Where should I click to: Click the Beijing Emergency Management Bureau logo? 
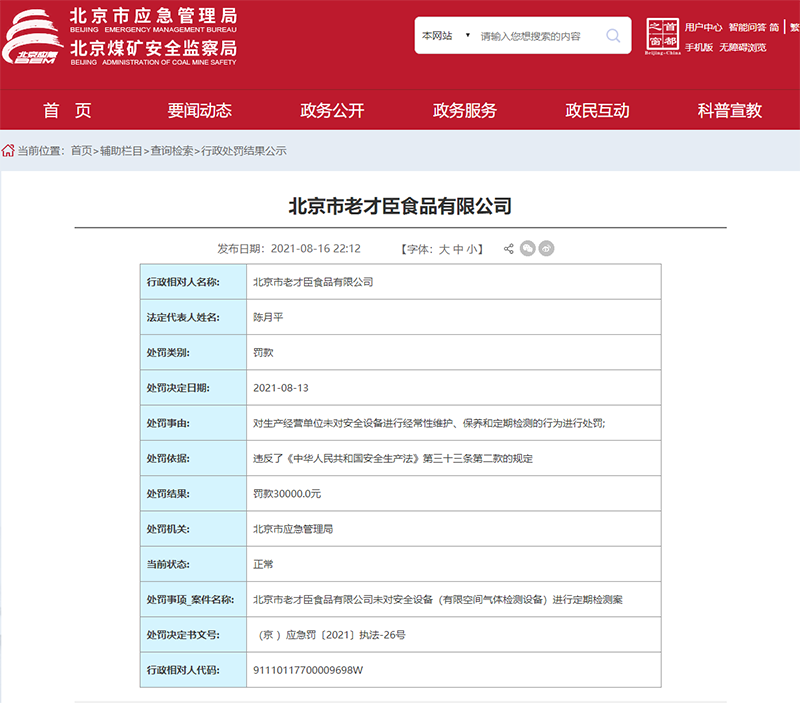32,38
